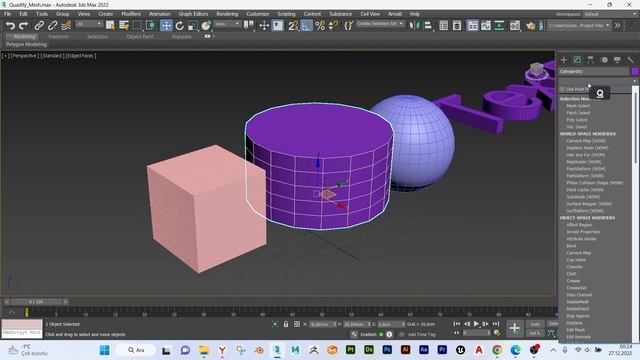Viewport: 640px width, 360px height.
Task: Click the Polygon Modeling panel label
Action: (26, 44)
